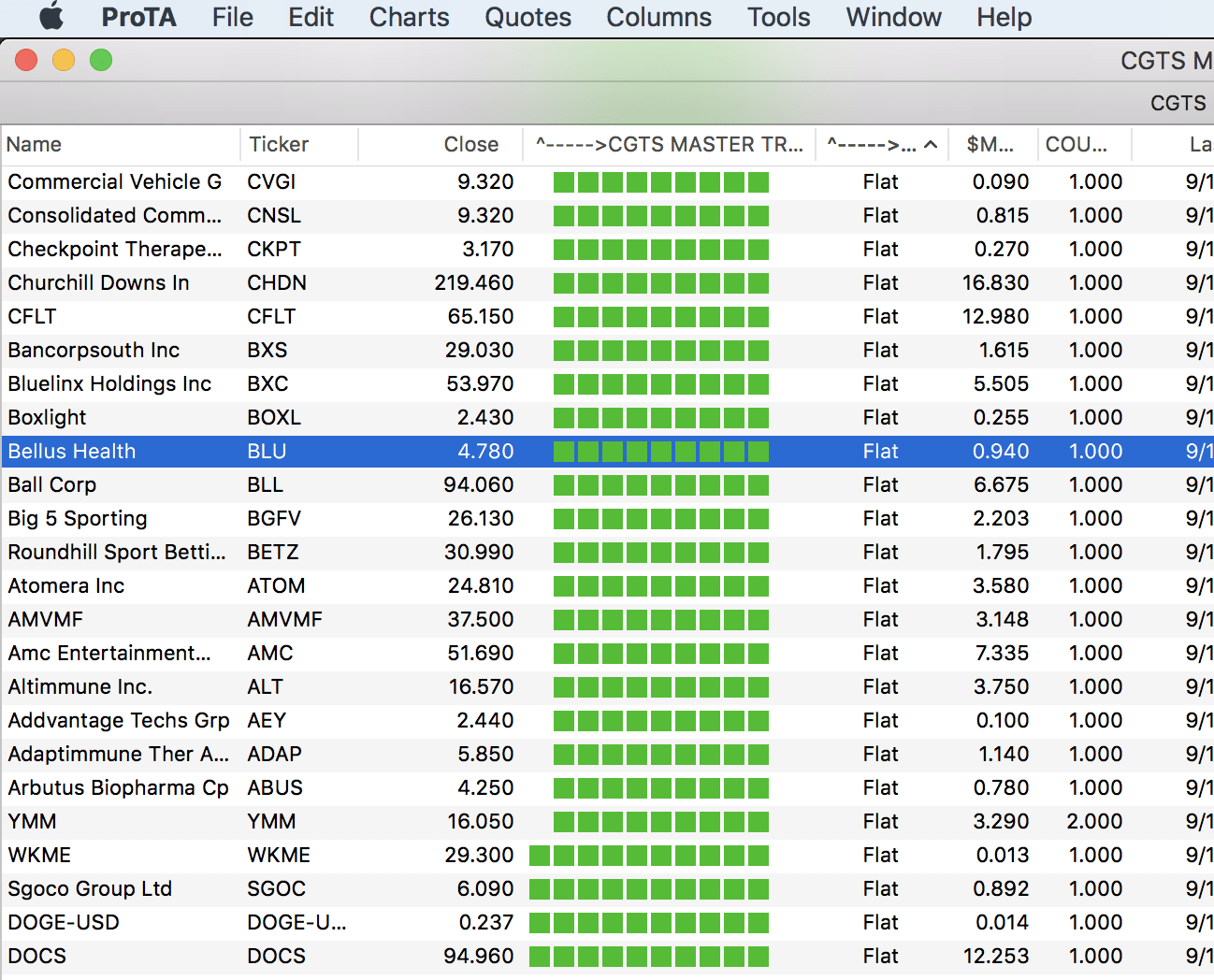Open the ProTA application menu
This screenshot has width=1214, height=980.
pyautogui.click(x=139, y=17)
